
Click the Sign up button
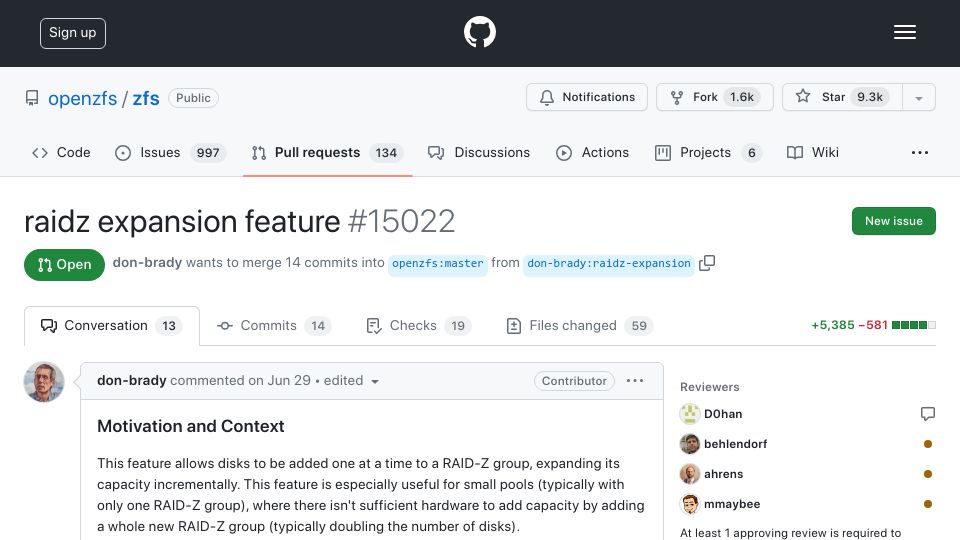73,33
